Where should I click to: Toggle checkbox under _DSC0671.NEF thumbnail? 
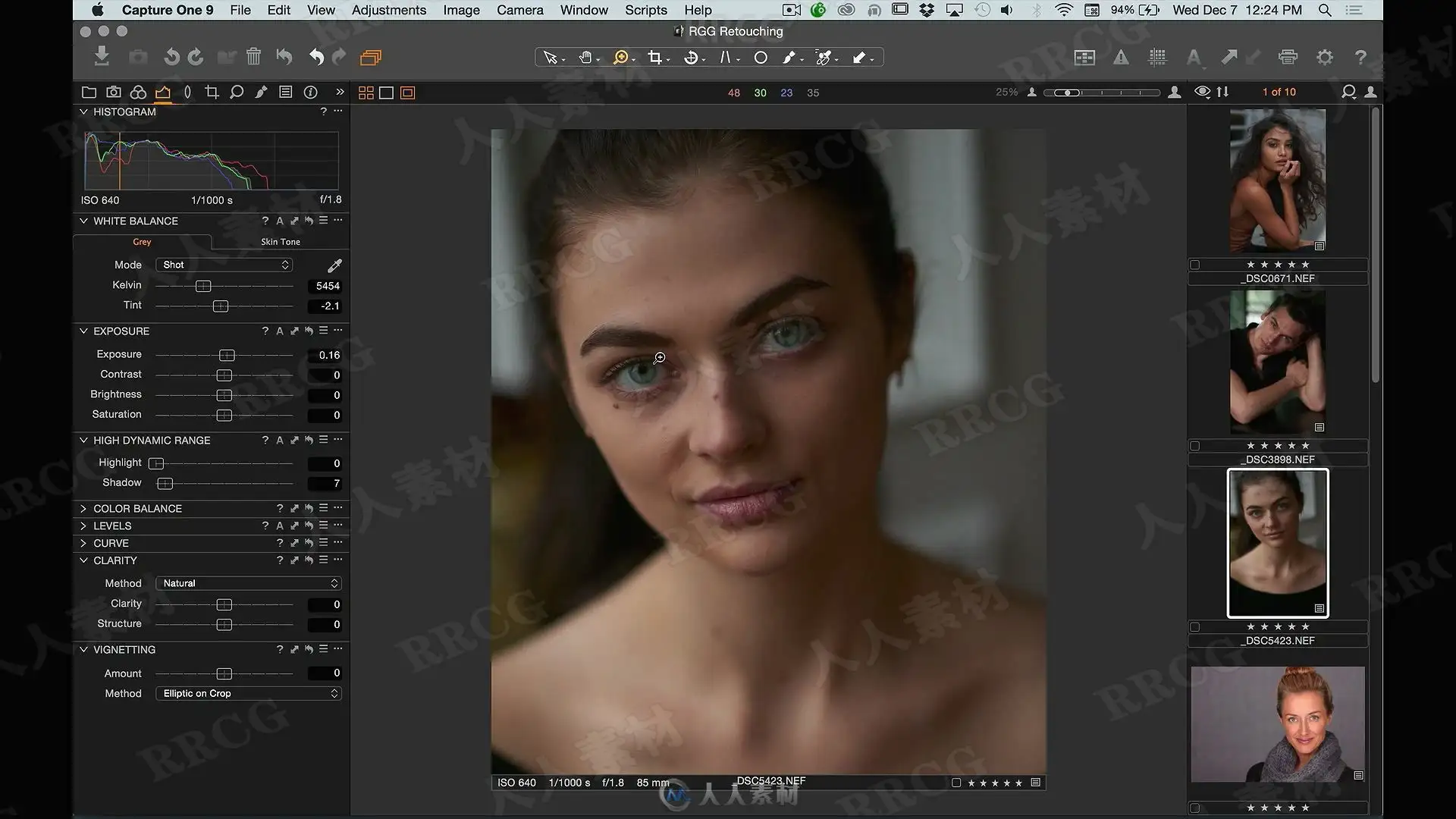[1195, 265]
